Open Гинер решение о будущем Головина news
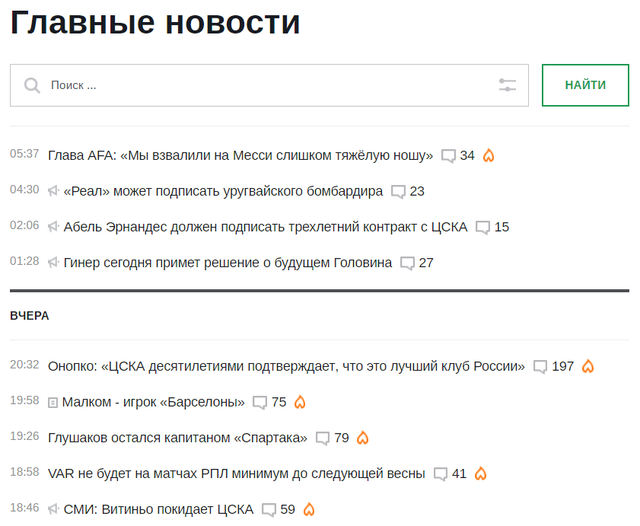This screenshot has width=640, height=526. pyautogui.click(x=228, y=262)
